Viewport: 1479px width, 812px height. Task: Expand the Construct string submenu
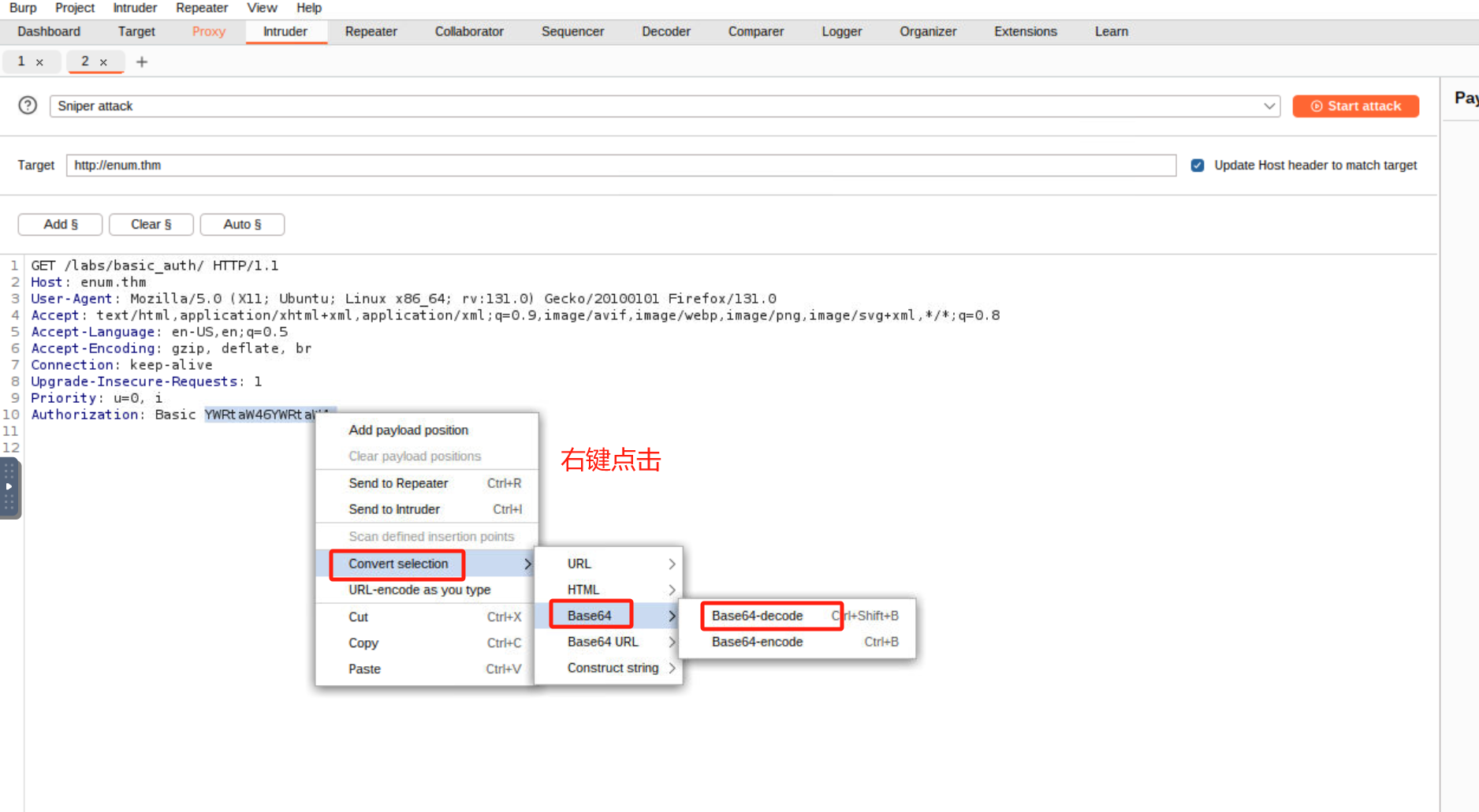(672, 668)
